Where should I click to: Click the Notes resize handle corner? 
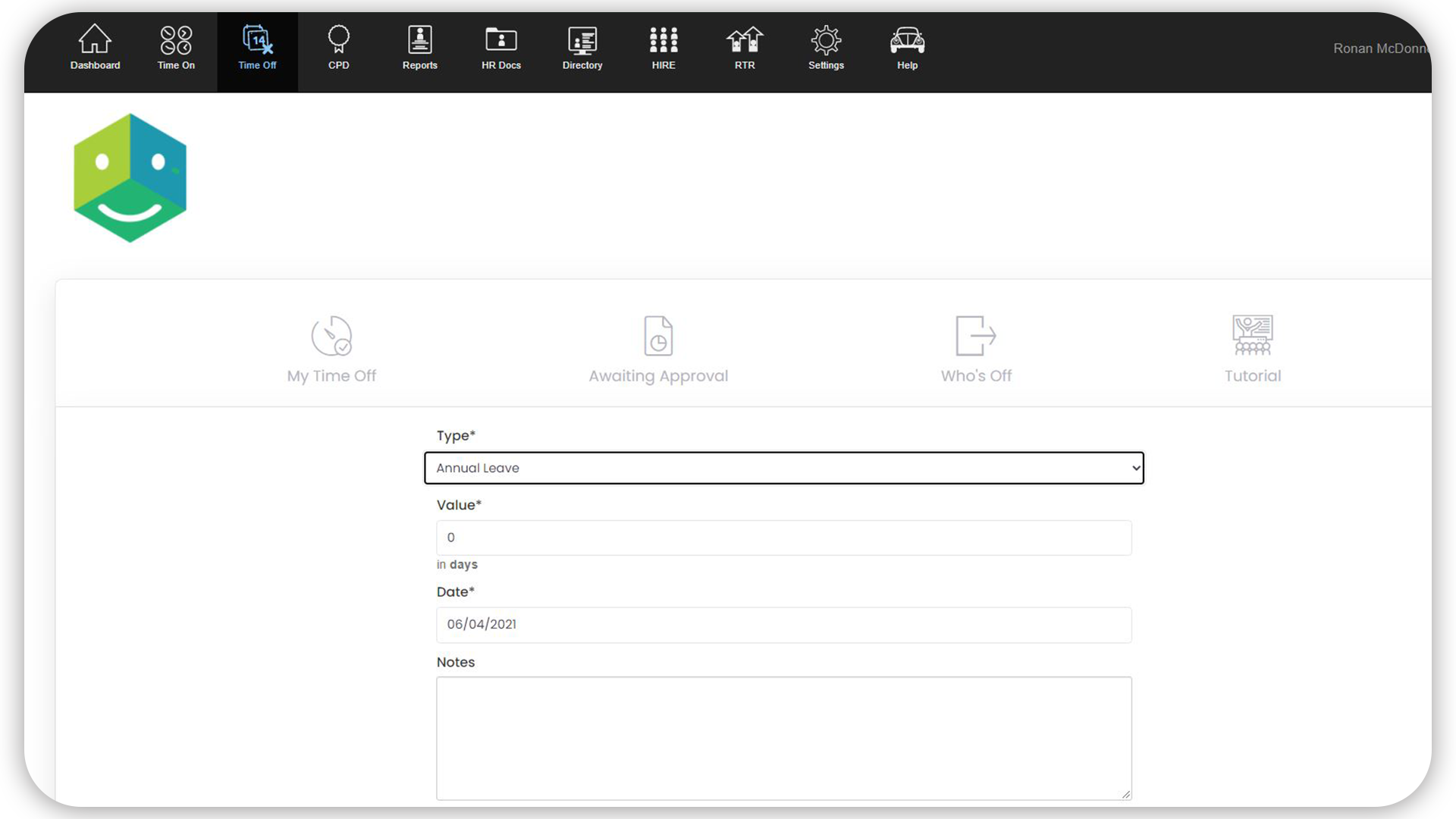(1125, 794)
